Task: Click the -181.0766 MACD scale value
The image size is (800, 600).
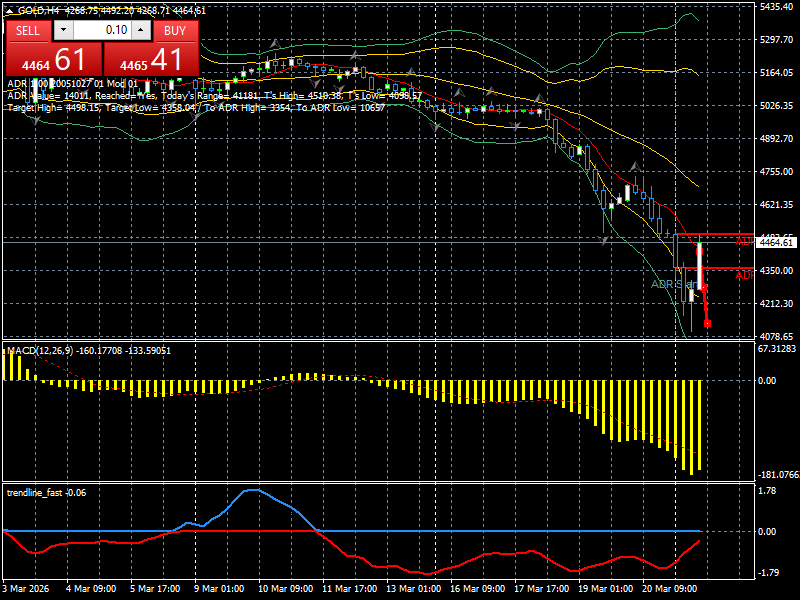Action: 778,475
